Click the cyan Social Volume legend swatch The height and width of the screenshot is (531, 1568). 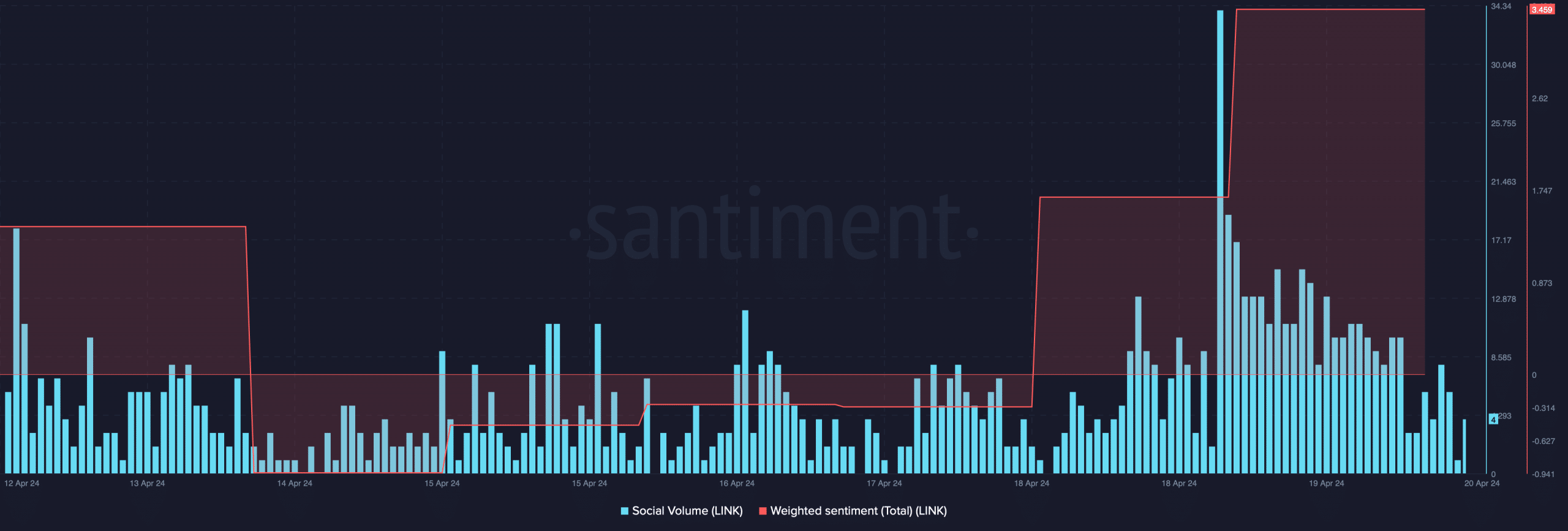tap(625, 511)
